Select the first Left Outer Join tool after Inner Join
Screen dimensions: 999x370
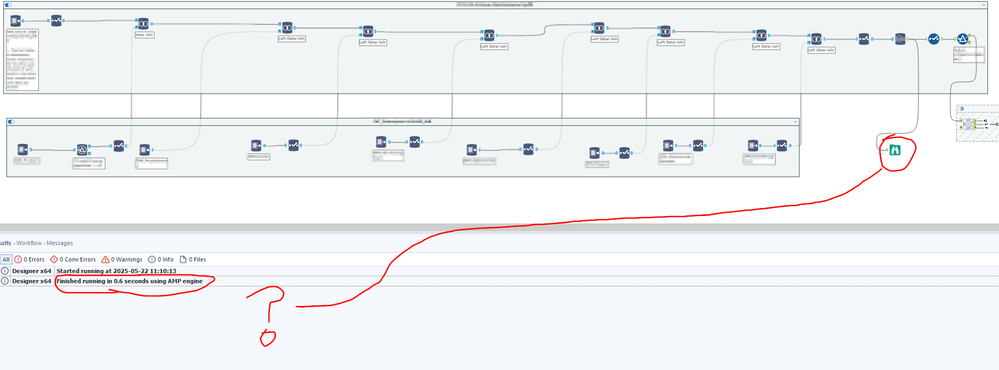[287, 27]
